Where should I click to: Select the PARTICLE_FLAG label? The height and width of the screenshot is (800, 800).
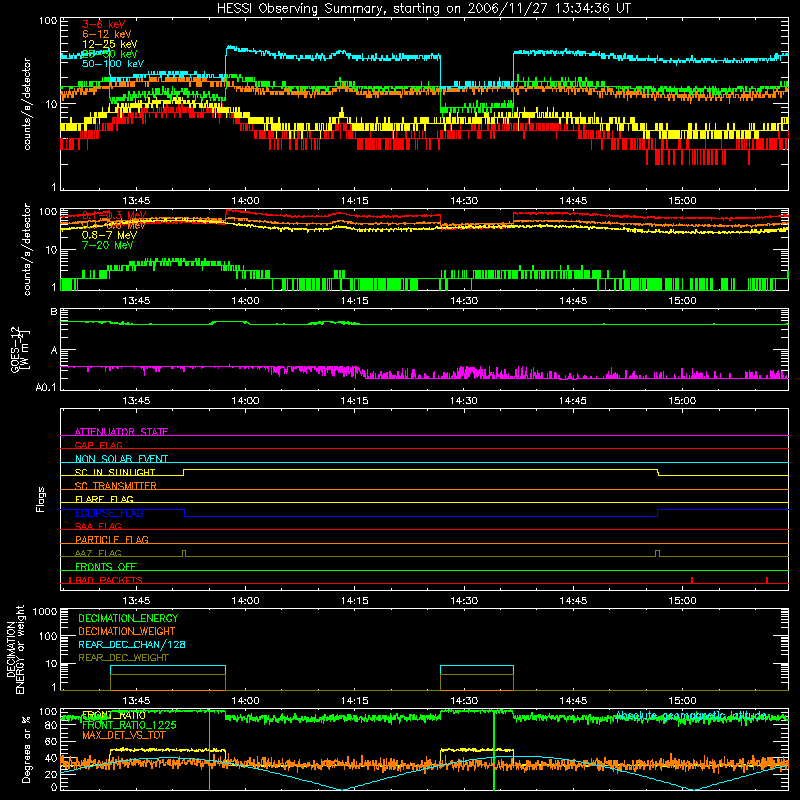pyautogui.click(x=112, y=539)
